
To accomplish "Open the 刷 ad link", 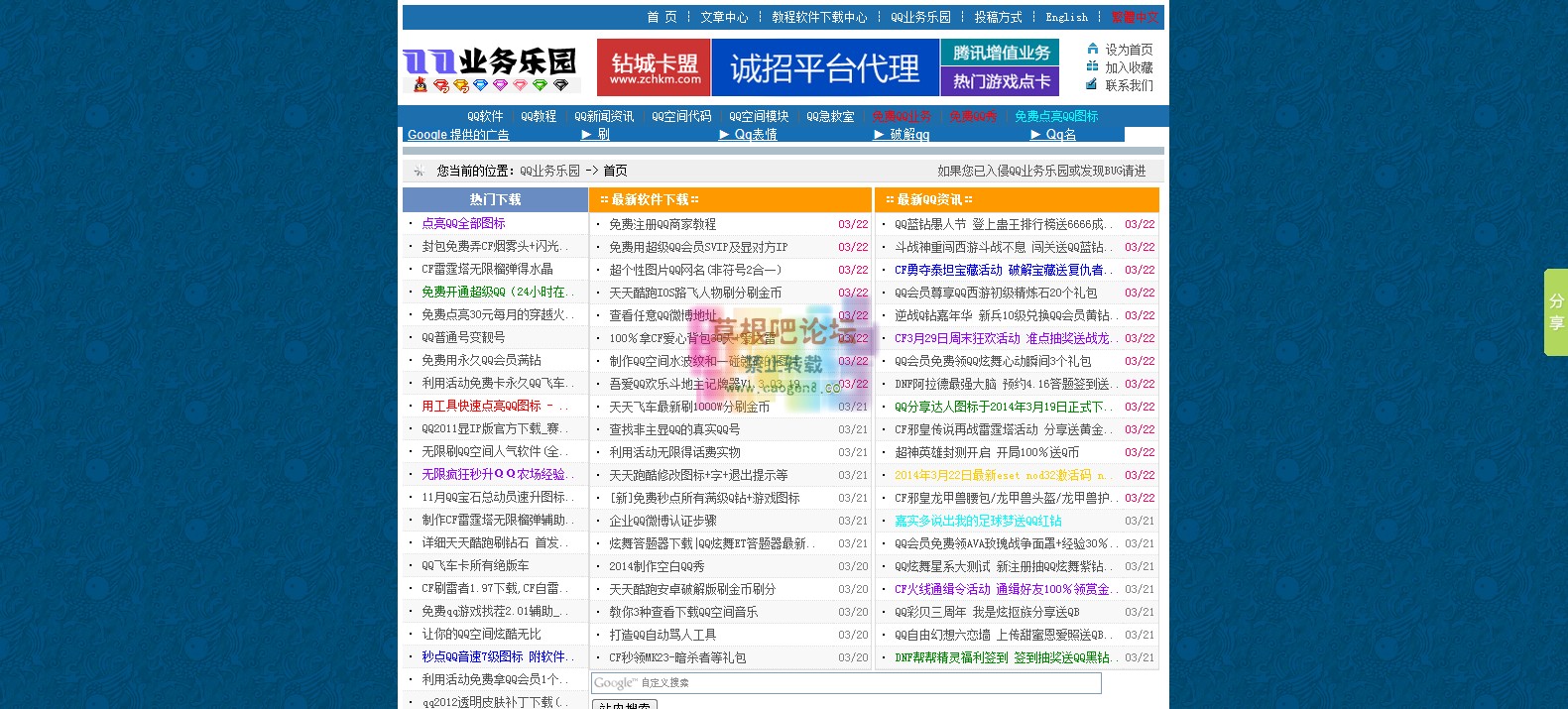I will (595, 134).
